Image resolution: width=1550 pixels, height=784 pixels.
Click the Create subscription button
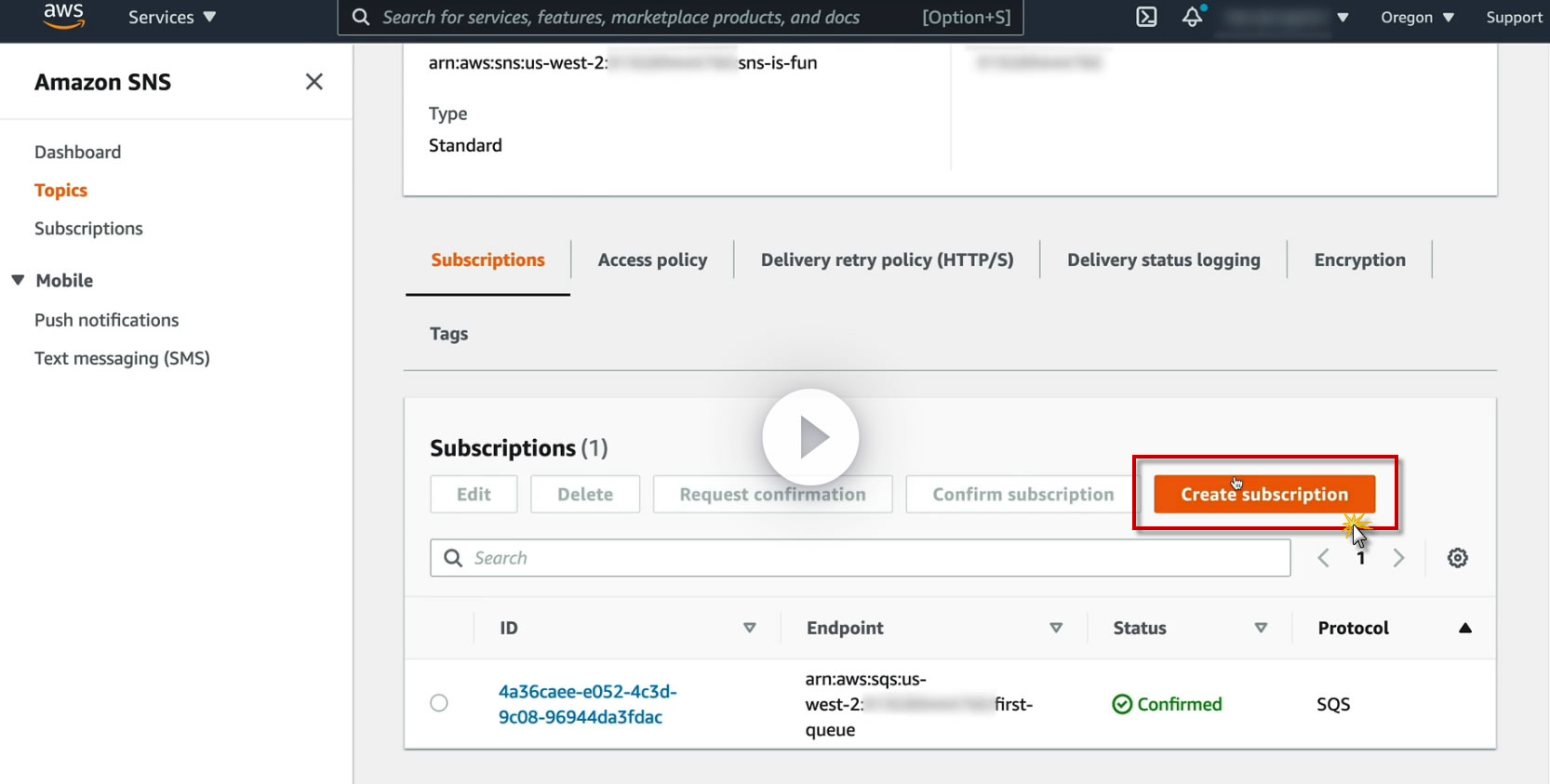pyautogui.click(x=1263, y=495)
